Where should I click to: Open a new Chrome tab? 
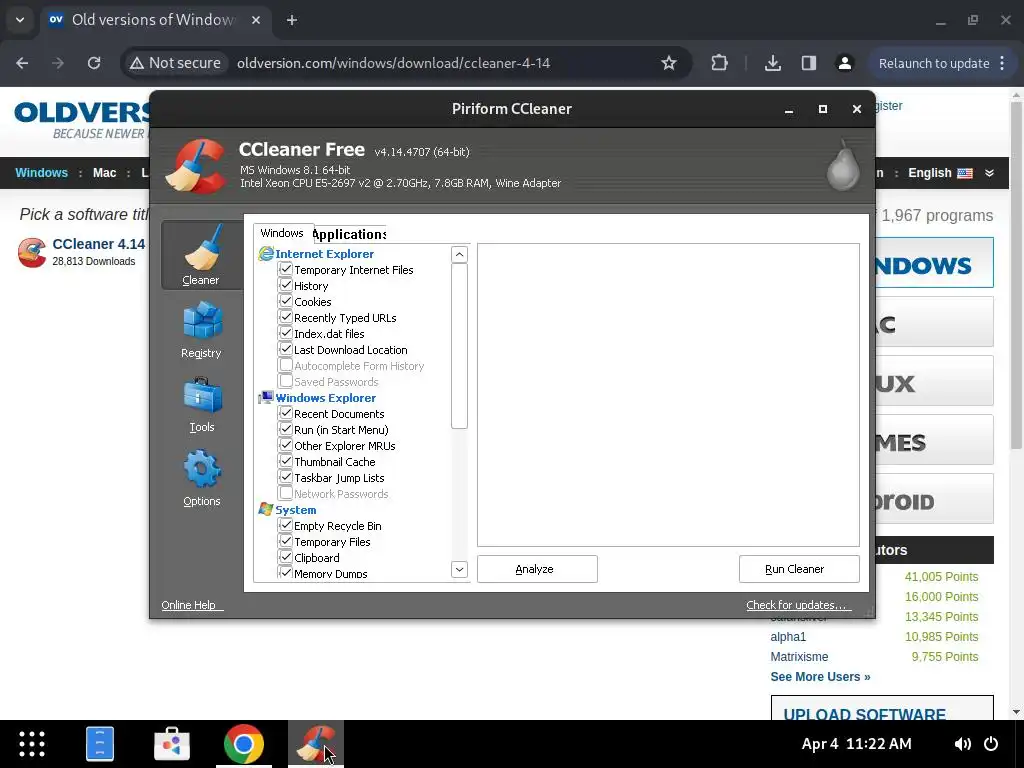click(x=292, y=20)
